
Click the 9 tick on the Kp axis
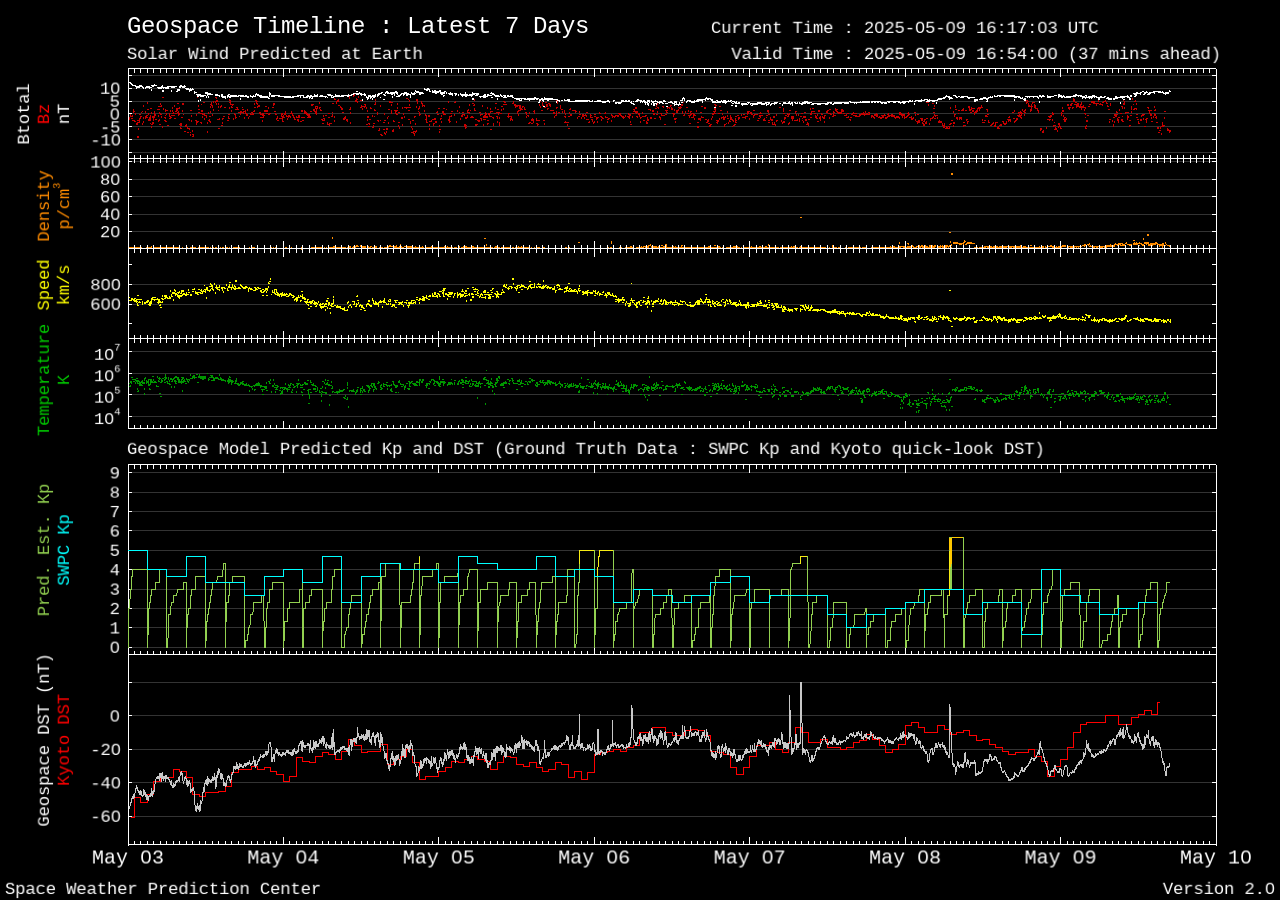115,473
